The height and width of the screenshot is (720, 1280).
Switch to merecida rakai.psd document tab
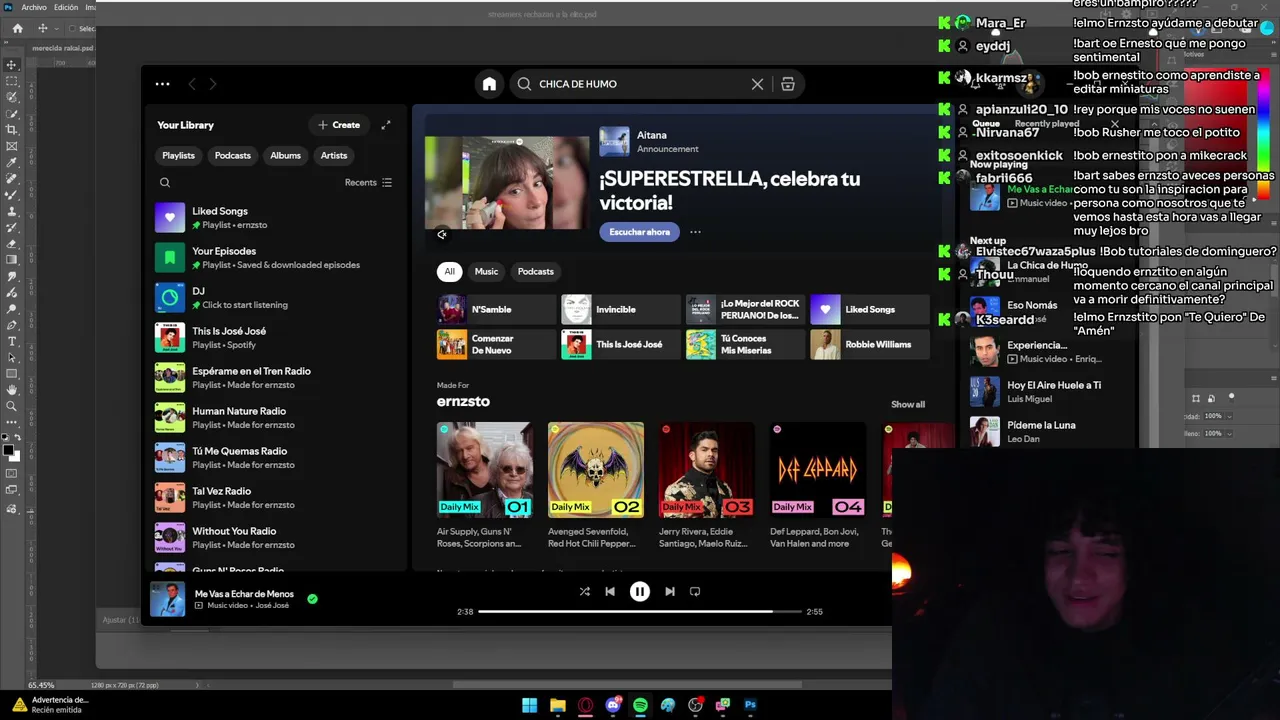pyautogui.click(x=62, y=48)
